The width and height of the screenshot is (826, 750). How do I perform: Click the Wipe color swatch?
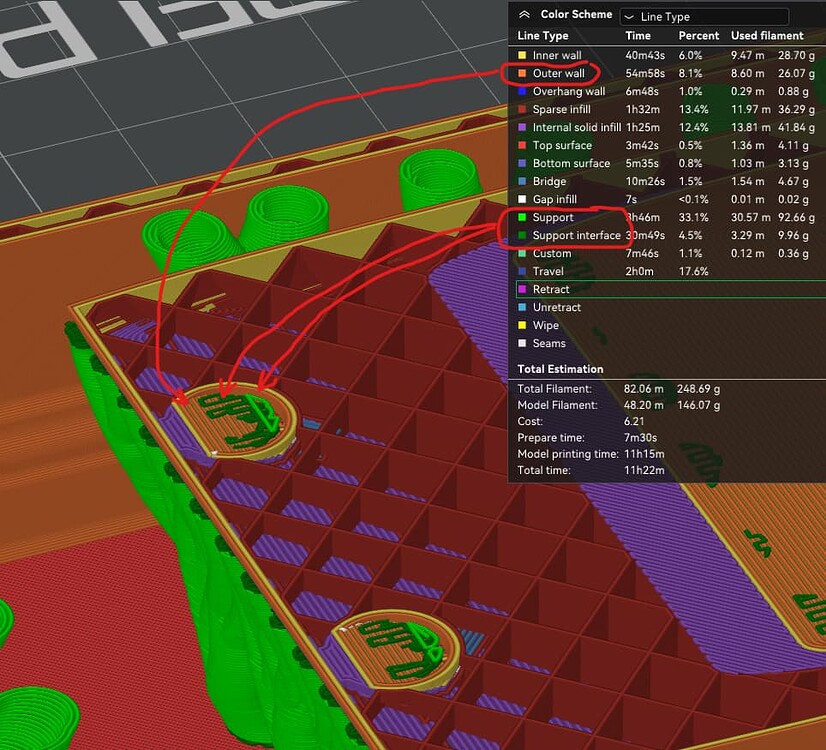pyautogui.click(x=522, y=325)
